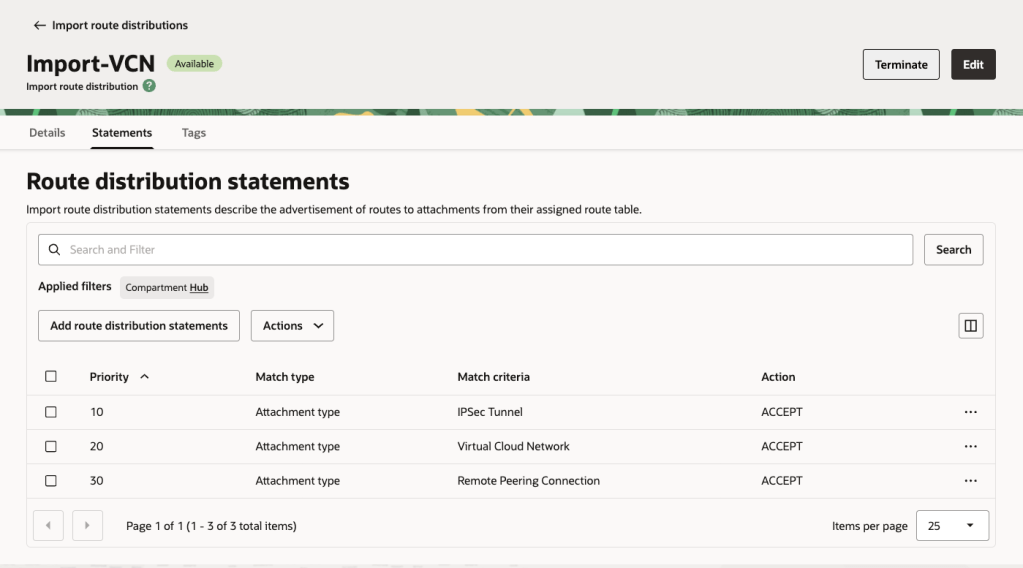Viewport: 1023px width, 568px height.
Task: Sort by Priority column arrow
Action: click(145, 377)
